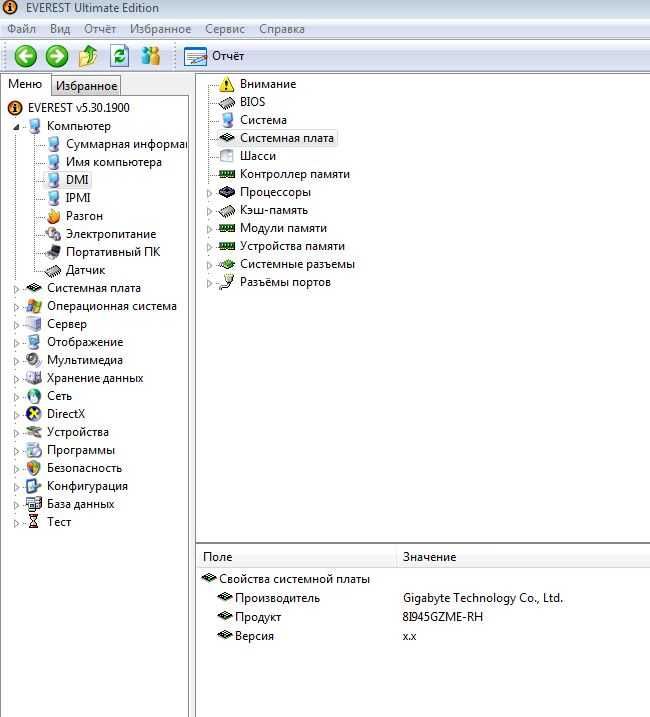This screenshot has width=650, height=717.
Task: Open the Отчёт report wizard button
Action: (214, 56)
